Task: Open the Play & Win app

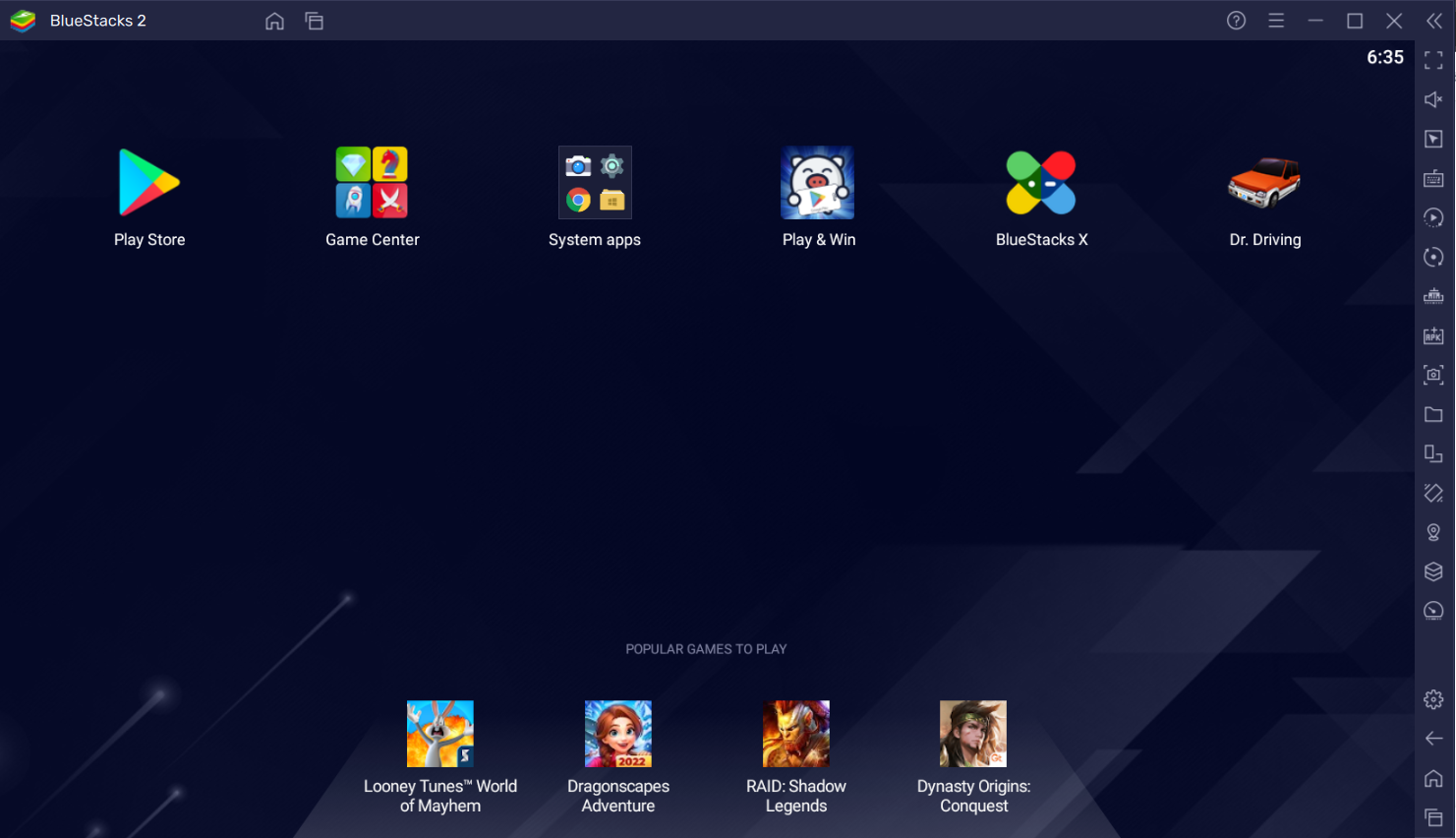Action: click(x=818, y=183)
